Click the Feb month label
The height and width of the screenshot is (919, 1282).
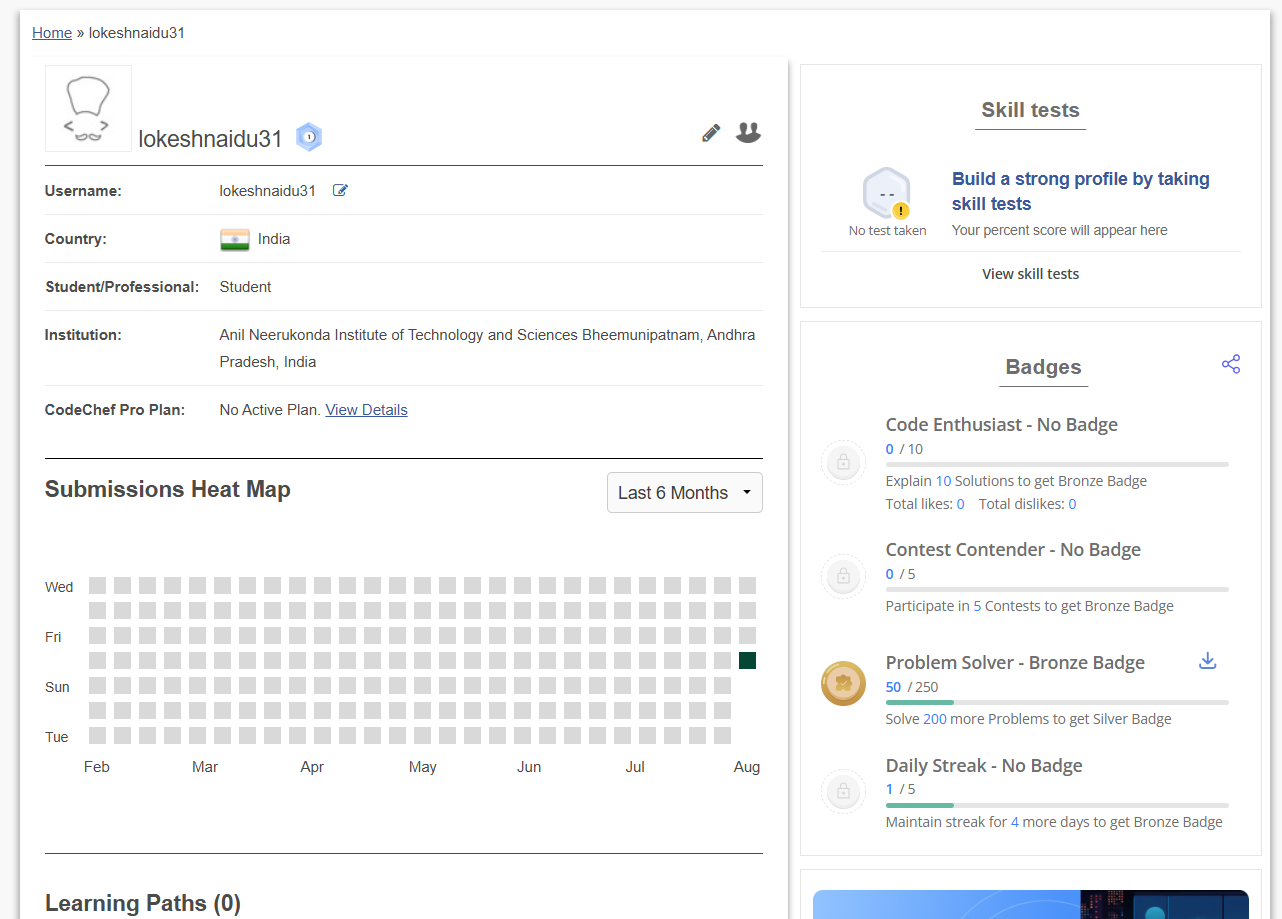97,767
